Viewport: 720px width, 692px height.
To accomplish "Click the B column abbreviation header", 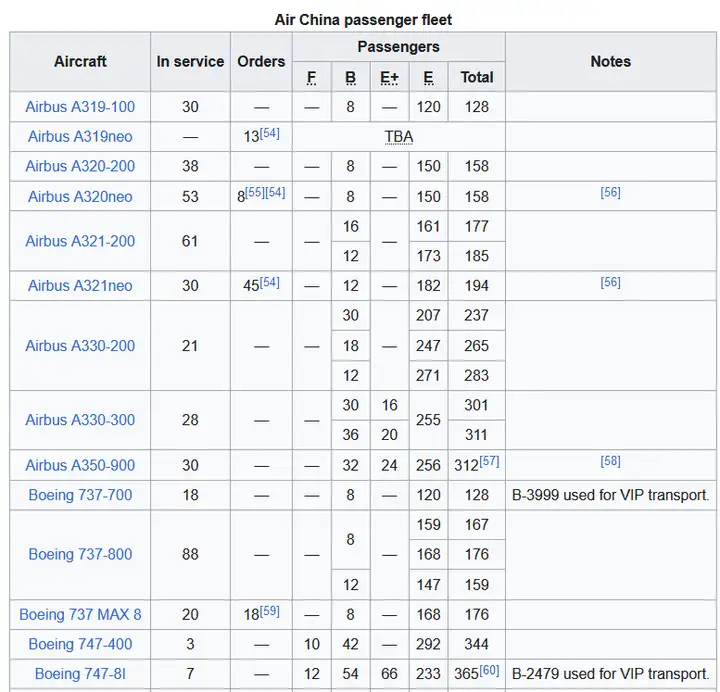I will pyautogui.click(x=350, y=77).
